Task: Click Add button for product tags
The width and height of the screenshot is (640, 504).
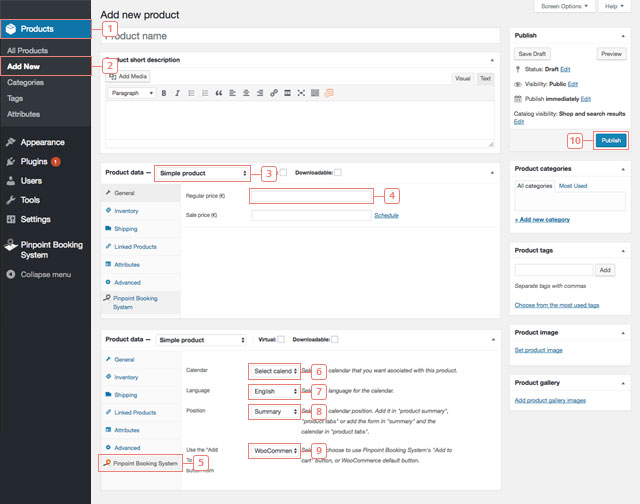Action: point(605,270)
